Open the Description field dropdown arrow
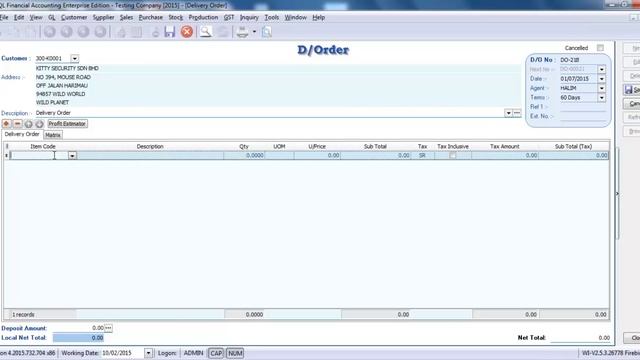The image size is (640, 360). tap(508, 113)
